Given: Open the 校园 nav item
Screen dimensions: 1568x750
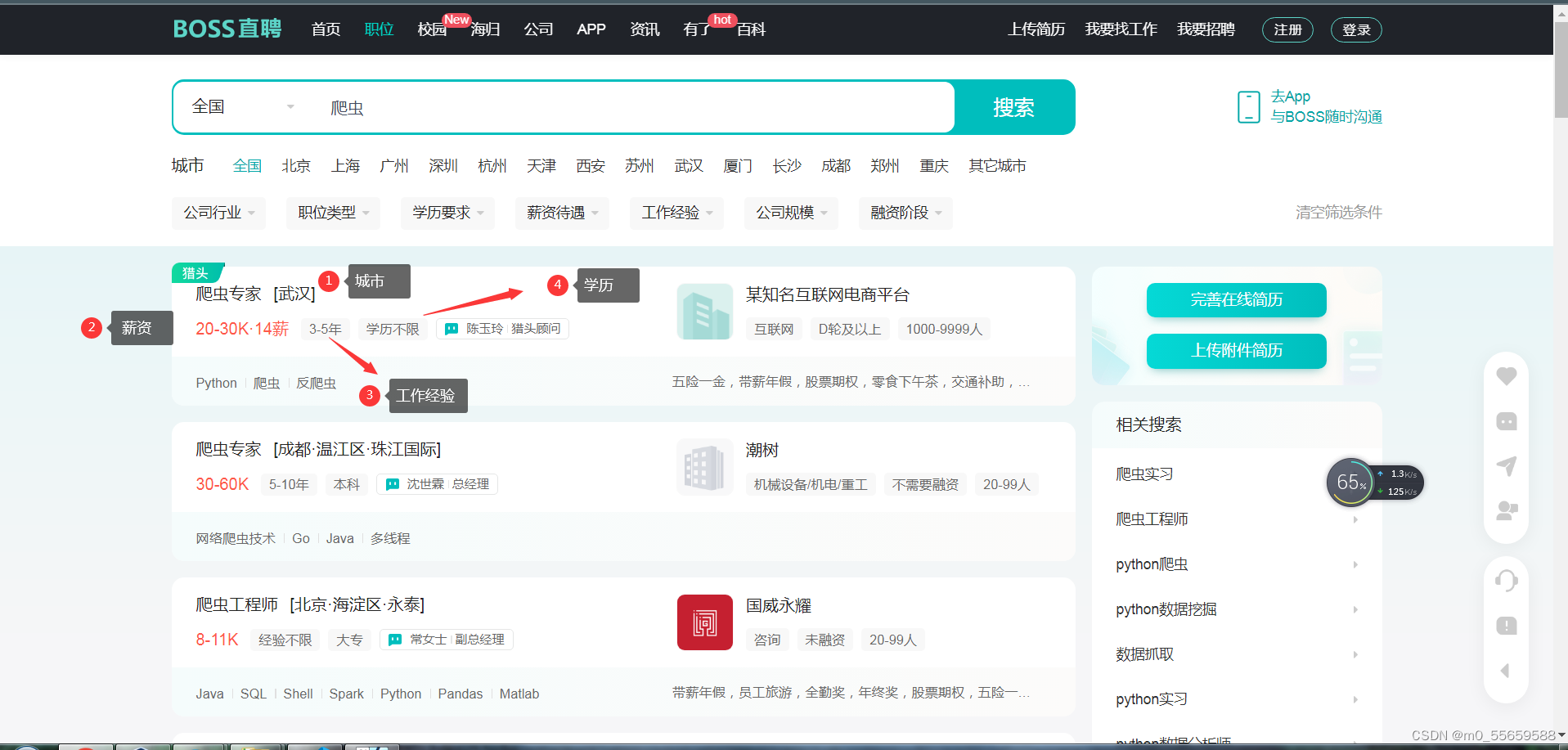Looking at the screenshot, I should (x=432, y=29).
